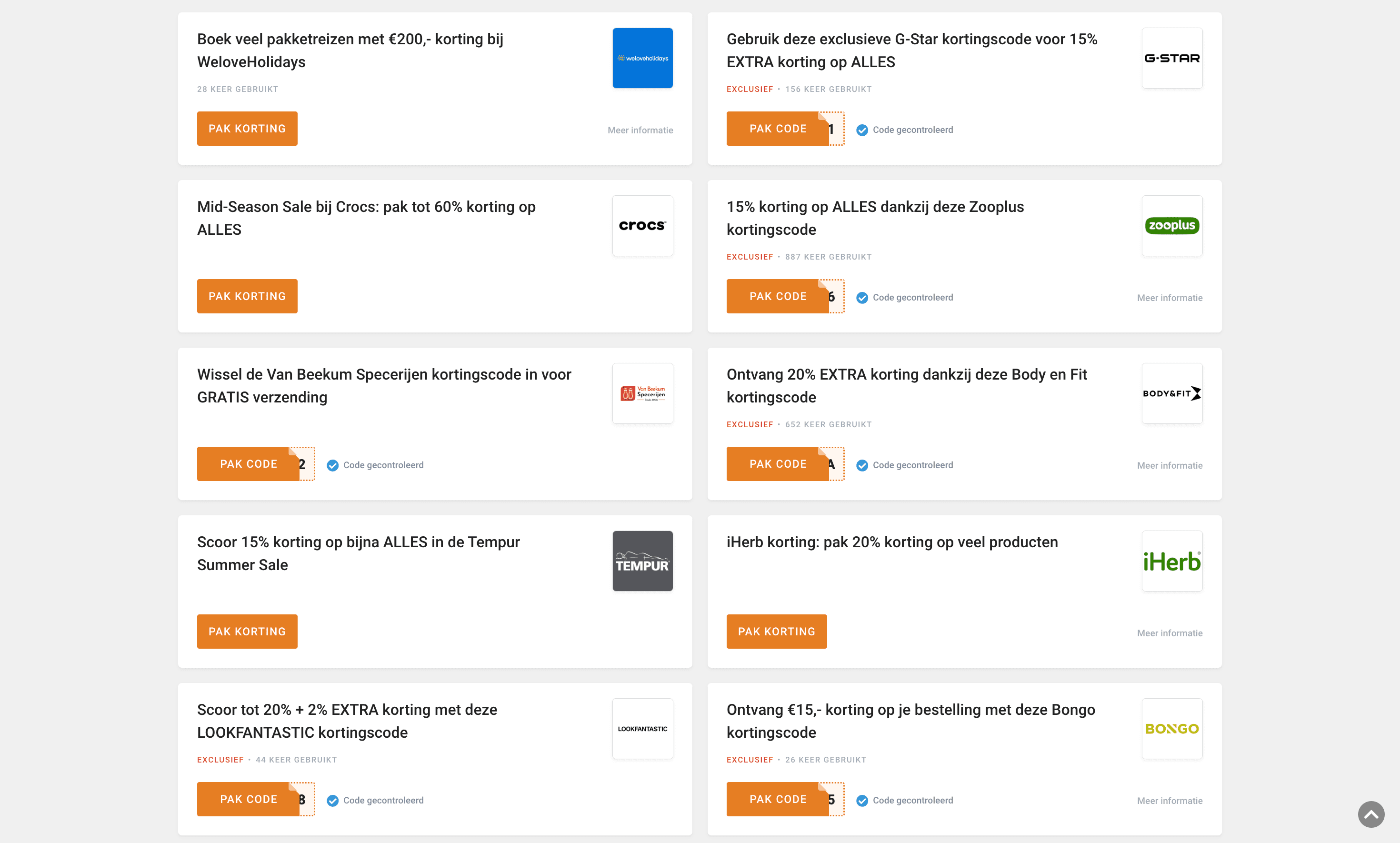Open Meer informatie under the iHerb offer
The width and height of the screenshot is (1400, 843).
click(1170, 633)
